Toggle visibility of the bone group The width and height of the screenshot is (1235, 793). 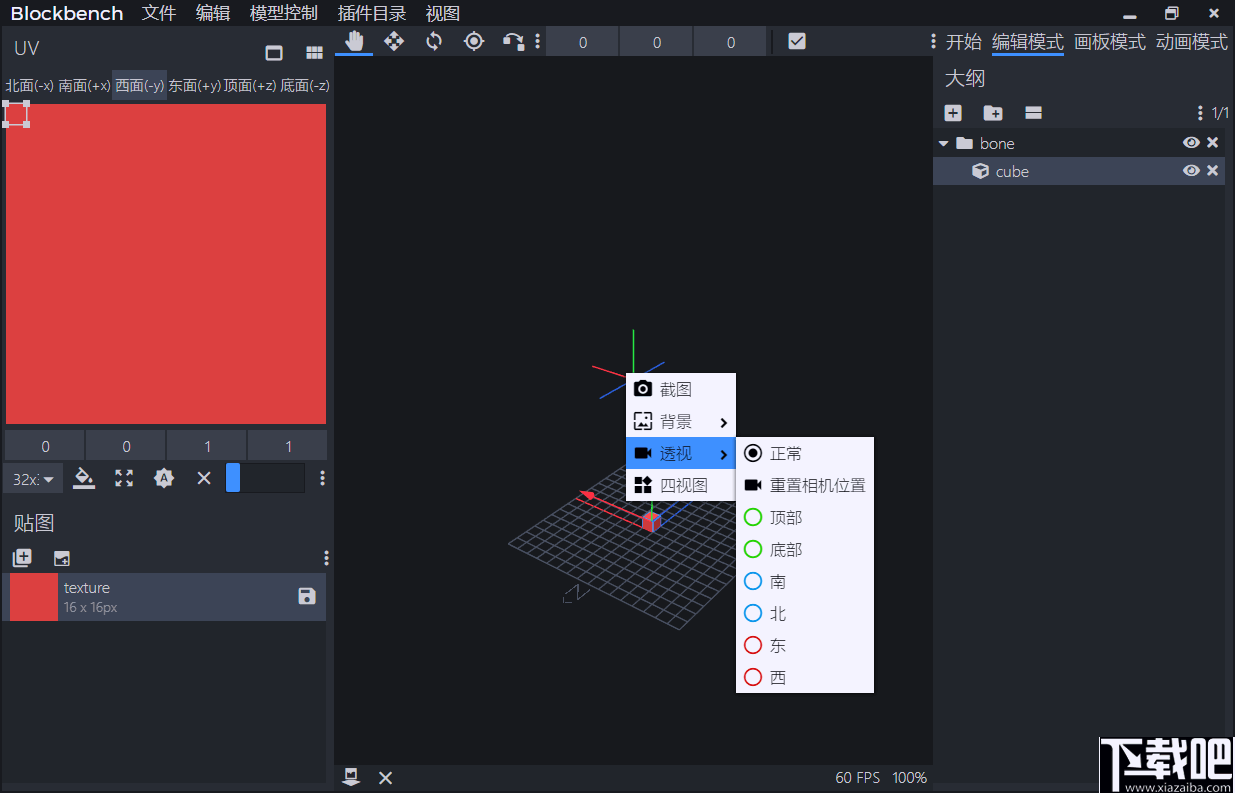coord(1191,142)
